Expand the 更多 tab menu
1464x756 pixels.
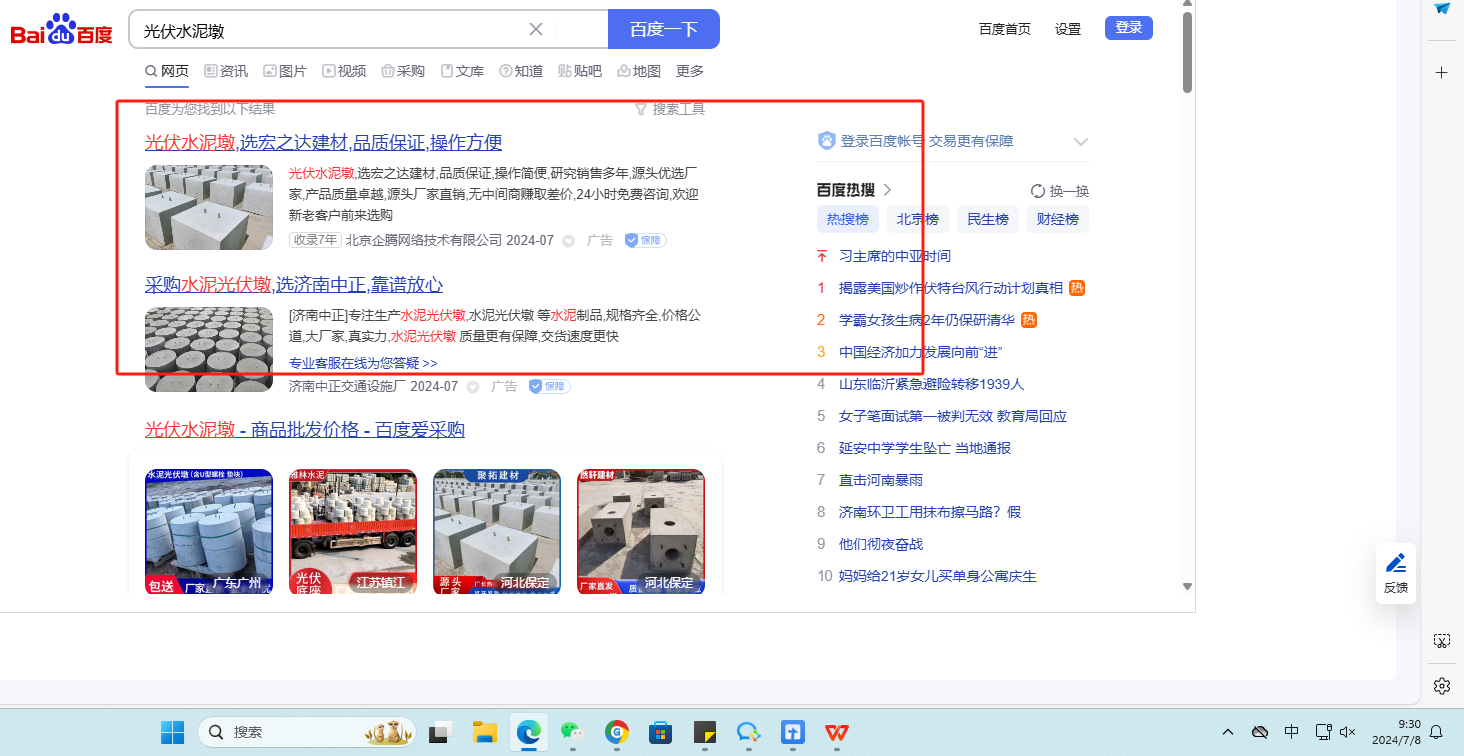[690, 71]
